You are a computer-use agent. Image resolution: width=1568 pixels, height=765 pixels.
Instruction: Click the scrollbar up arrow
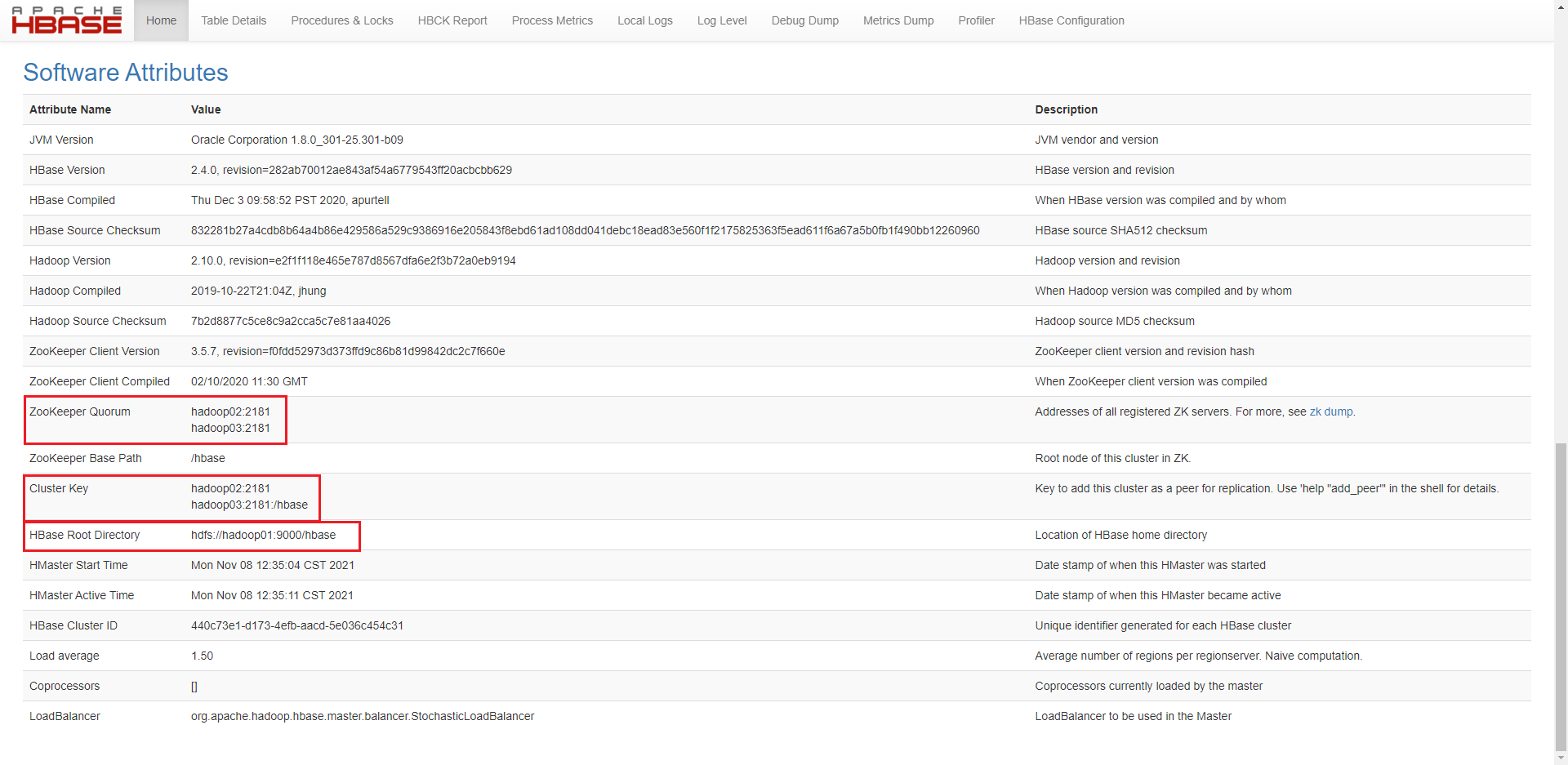point(1561,6)
